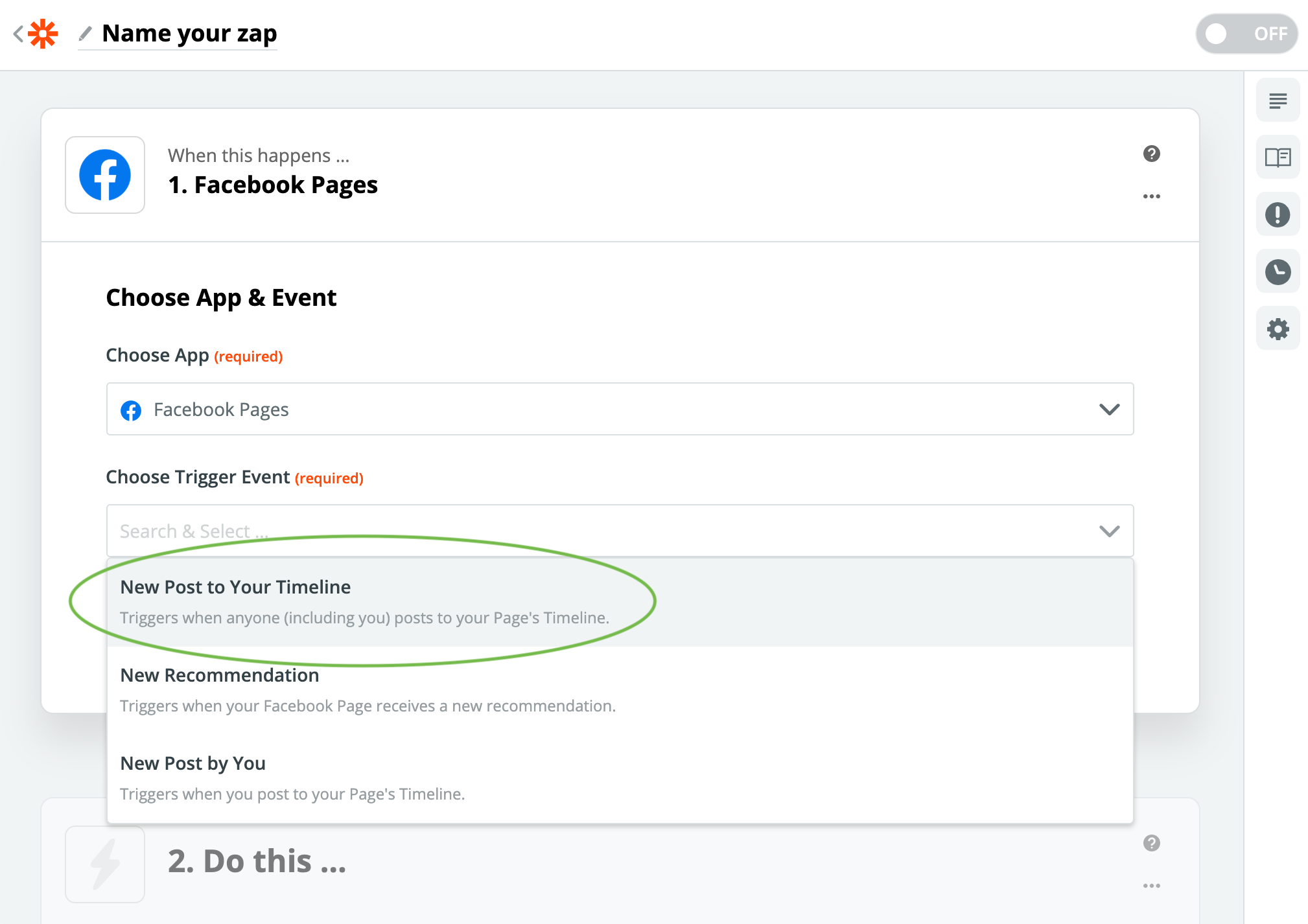Open the task history clock icon
Screen dimensions: 1308x924
[x=1278, y=271]
